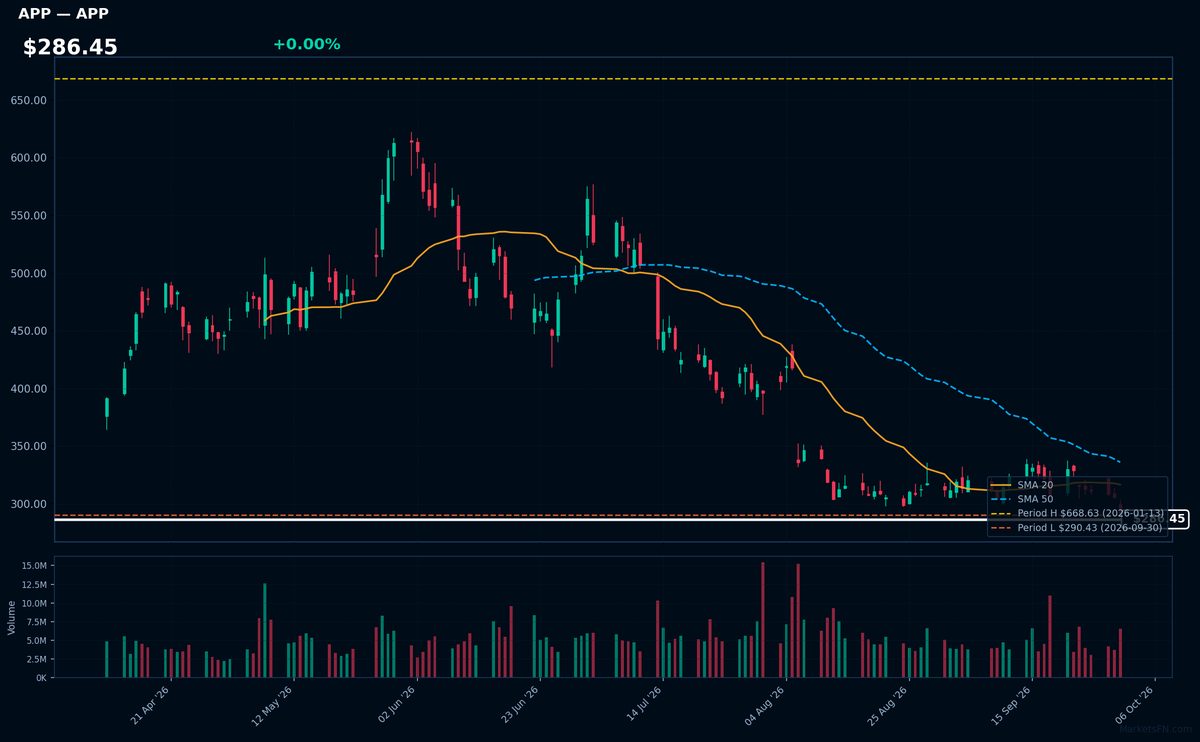This screenshot has height=742, width=1200.
Task: Pick the 7.5M volume axis label
Action: [x=36, y=622]
